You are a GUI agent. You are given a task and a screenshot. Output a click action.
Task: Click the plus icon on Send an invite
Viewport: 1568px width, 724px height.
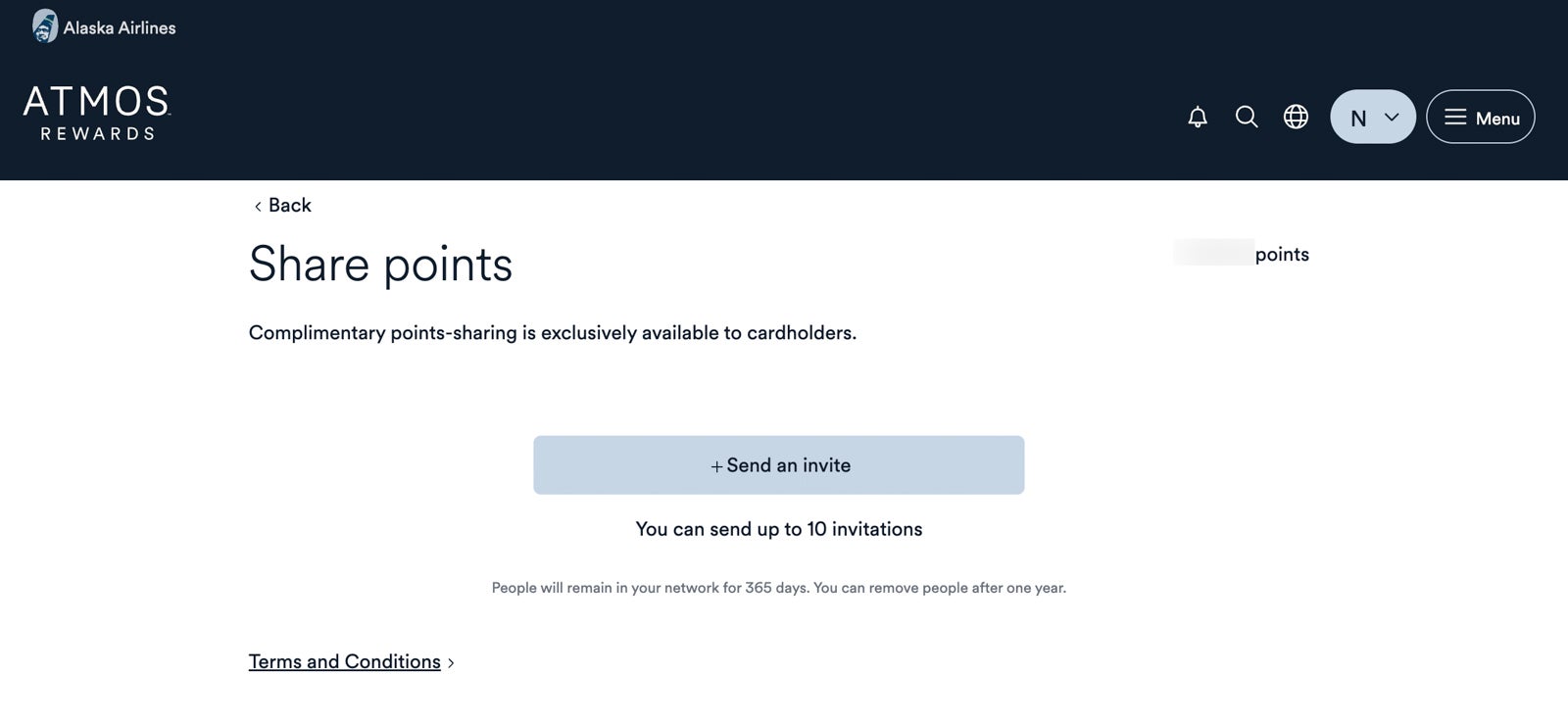point(715,465)
